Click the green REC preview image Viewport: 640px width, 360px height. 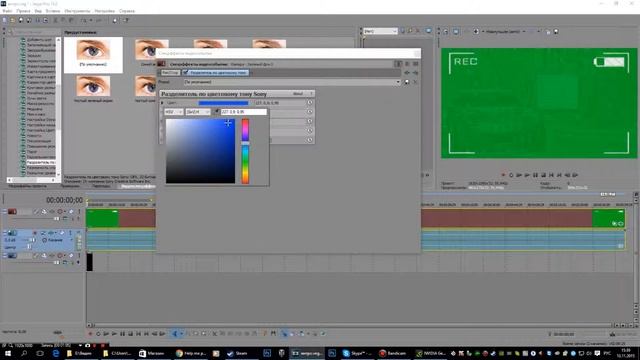click(539, 103)
